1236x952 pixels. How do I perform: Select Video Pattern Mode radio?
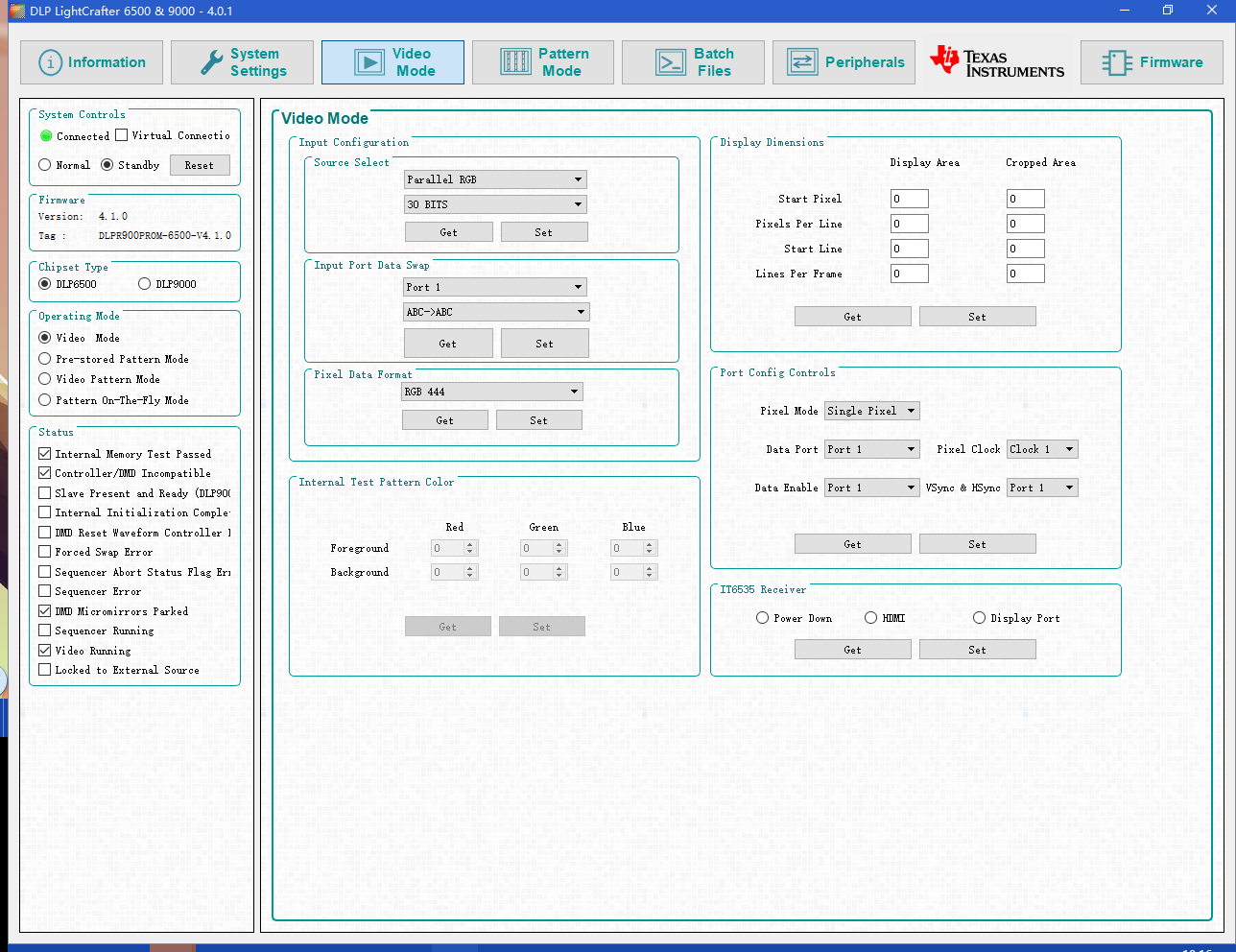(45, 379)
